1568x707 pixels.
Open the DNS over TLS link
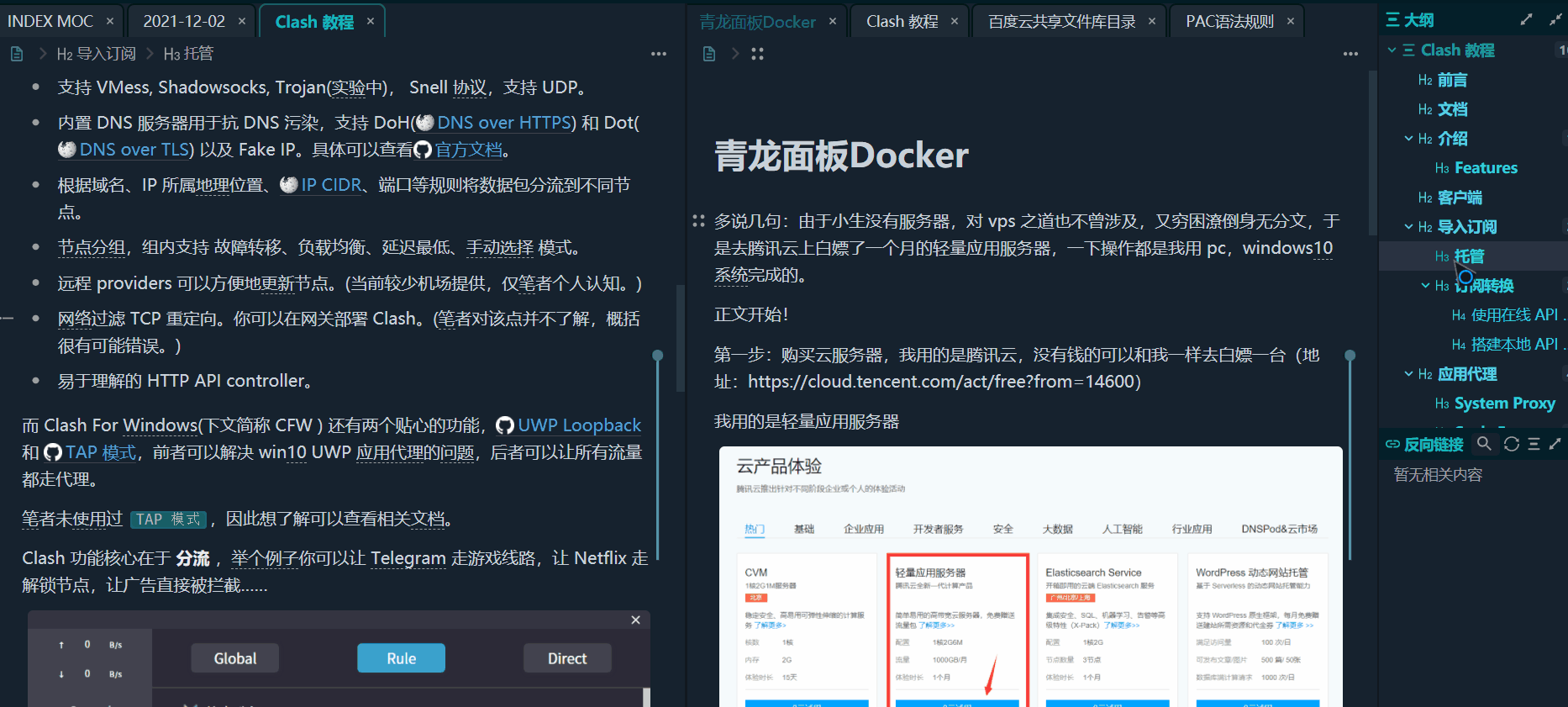[x=134, y=150]
